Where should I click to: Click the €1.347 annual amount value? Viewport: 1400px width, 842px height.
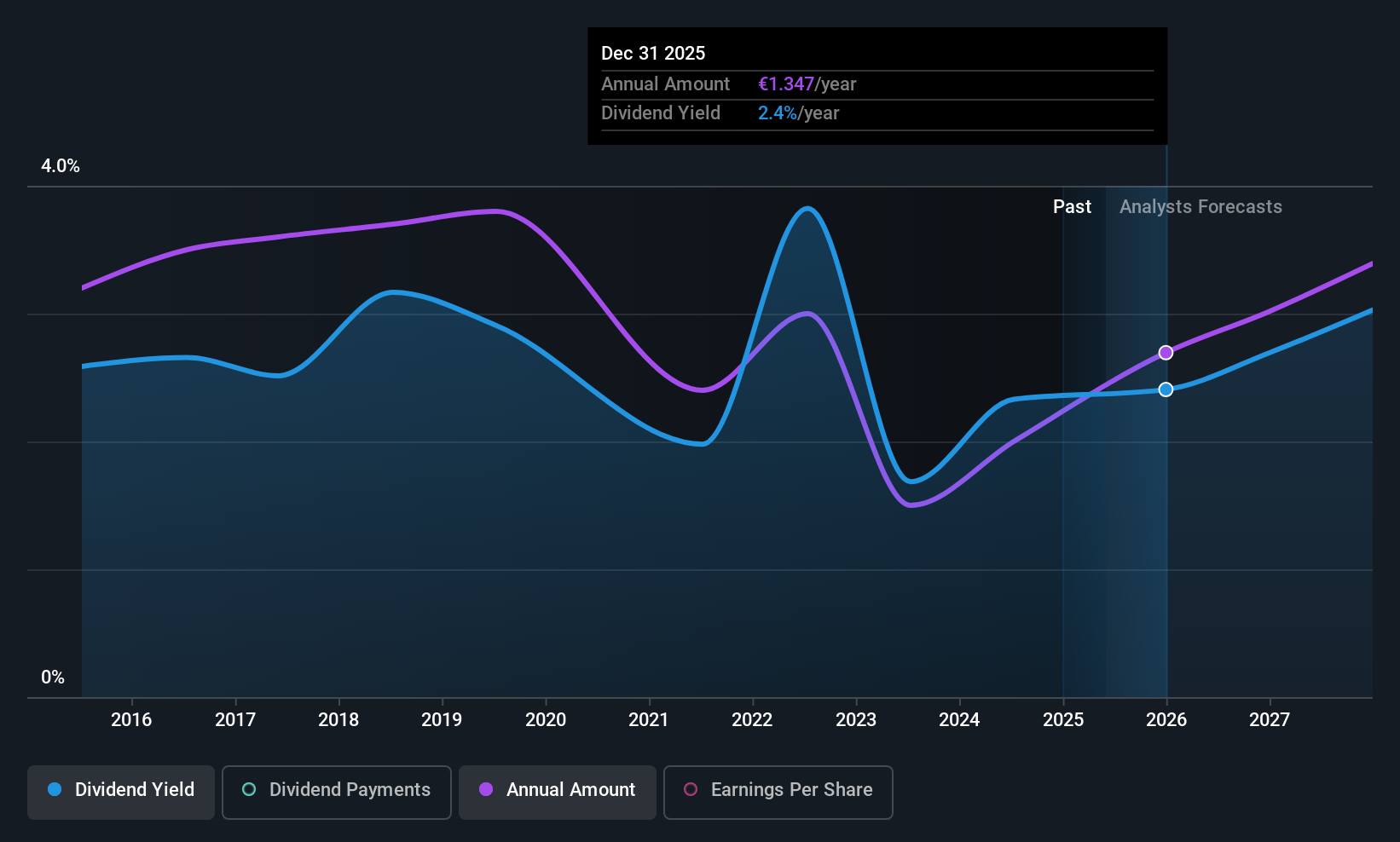click(x=786, y=84)
